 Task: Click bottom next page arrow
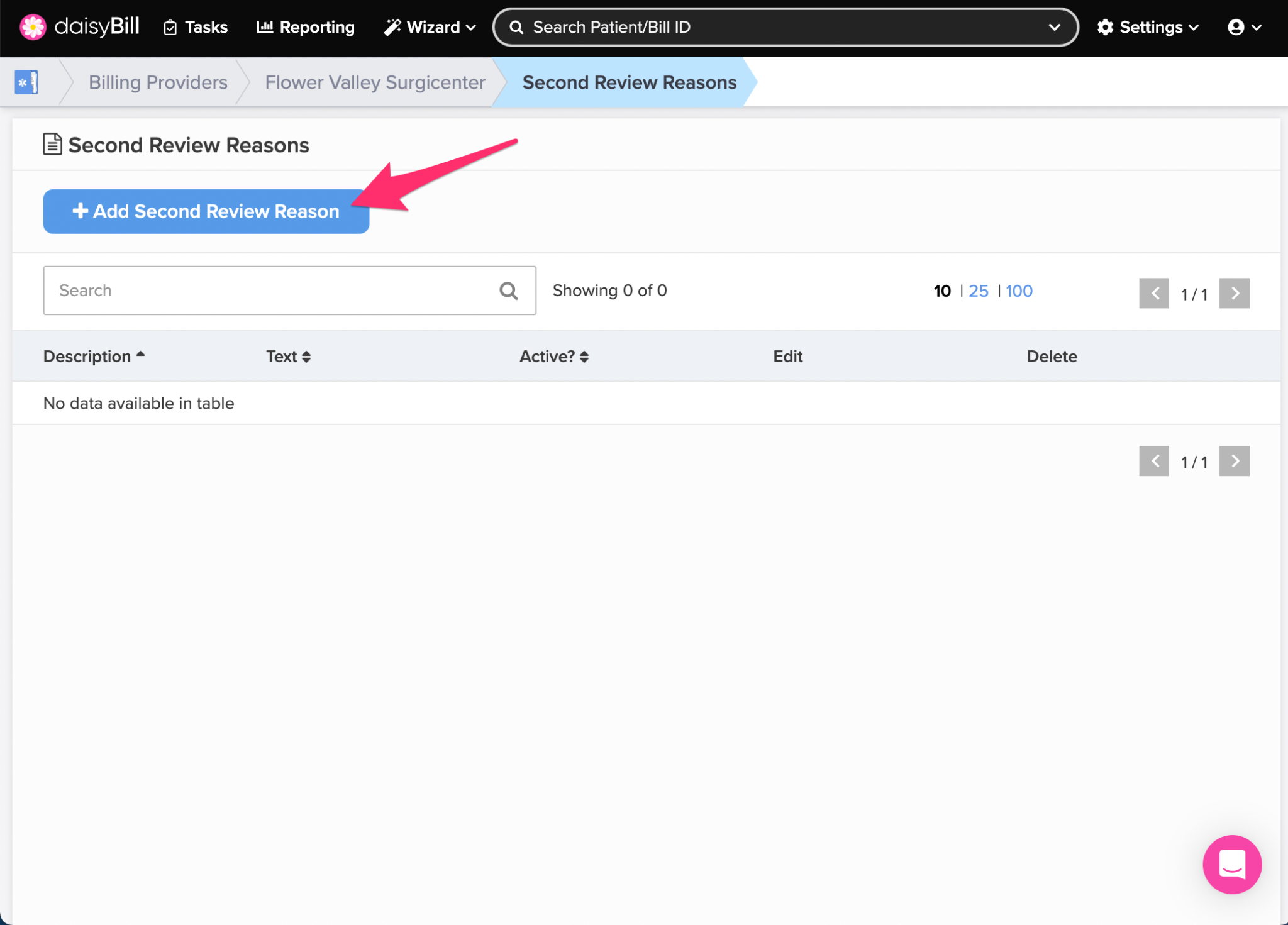point(1234,461)
